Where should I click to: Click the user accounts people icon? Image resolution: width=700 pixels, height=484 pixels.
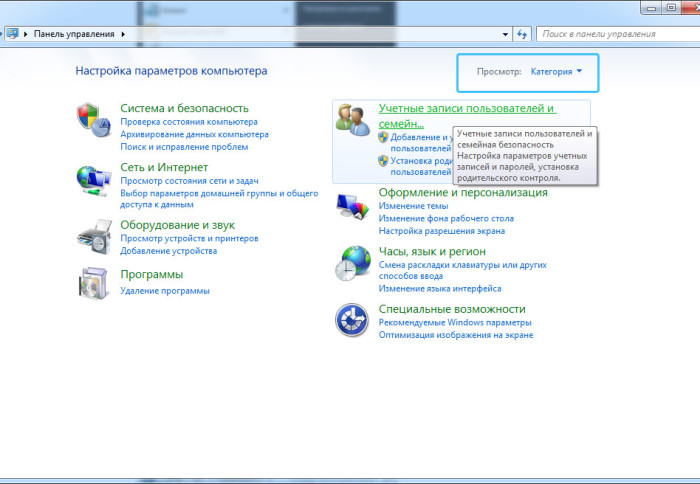click(352, 119)
